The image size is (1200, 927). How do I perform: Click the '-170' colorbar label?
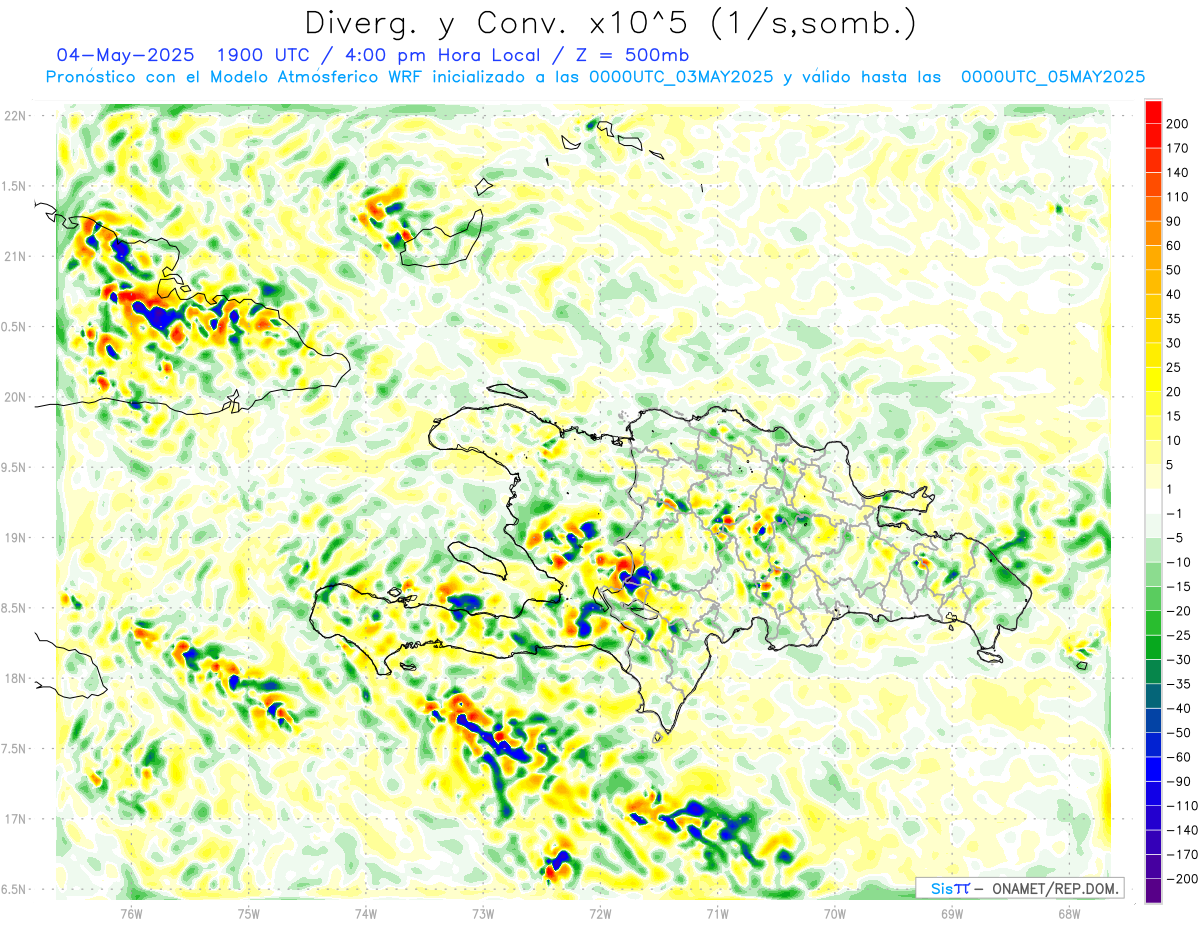(x=1183, y=855)
